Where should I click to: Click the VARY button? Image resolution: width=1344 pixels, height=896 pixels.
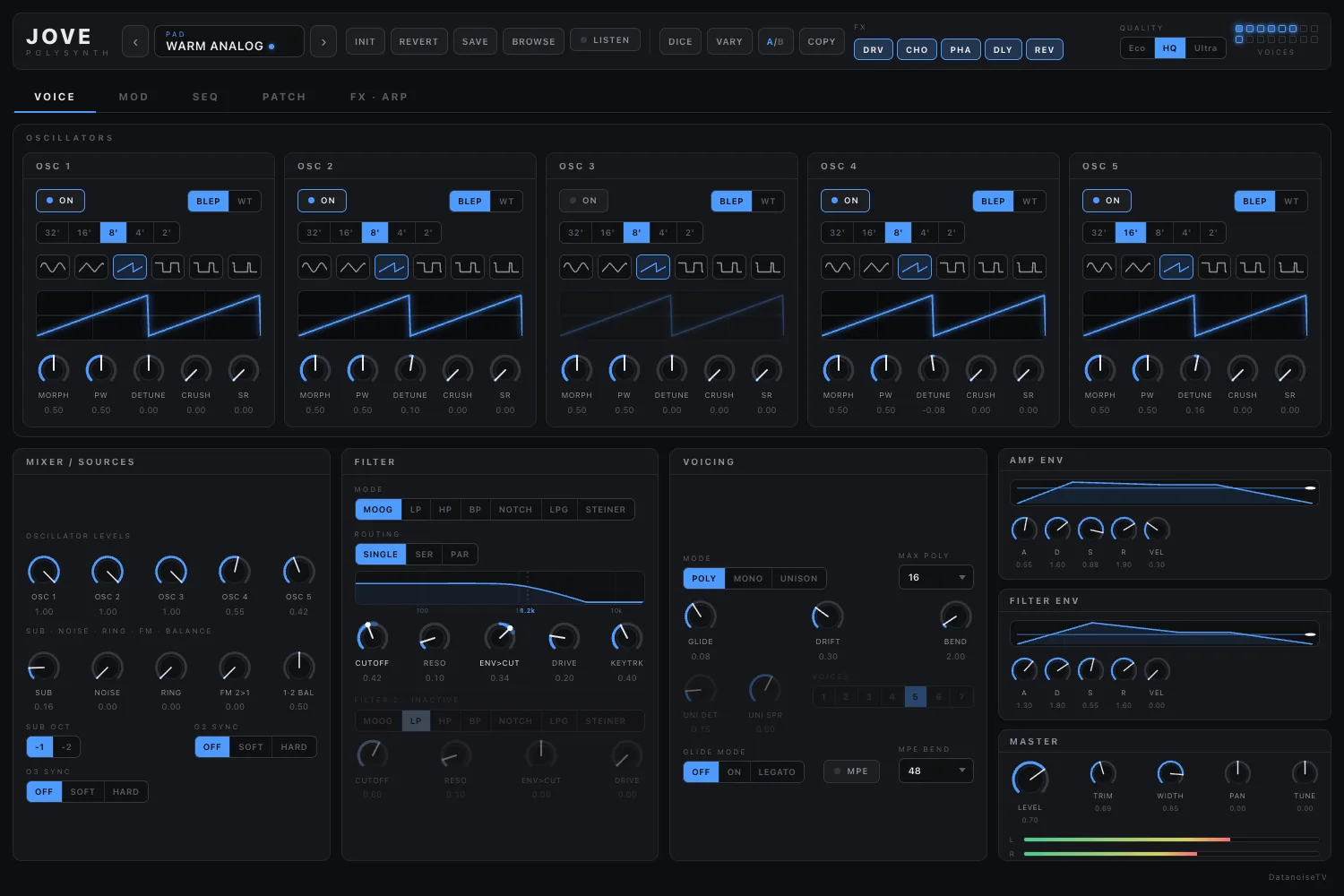(729, 41)
